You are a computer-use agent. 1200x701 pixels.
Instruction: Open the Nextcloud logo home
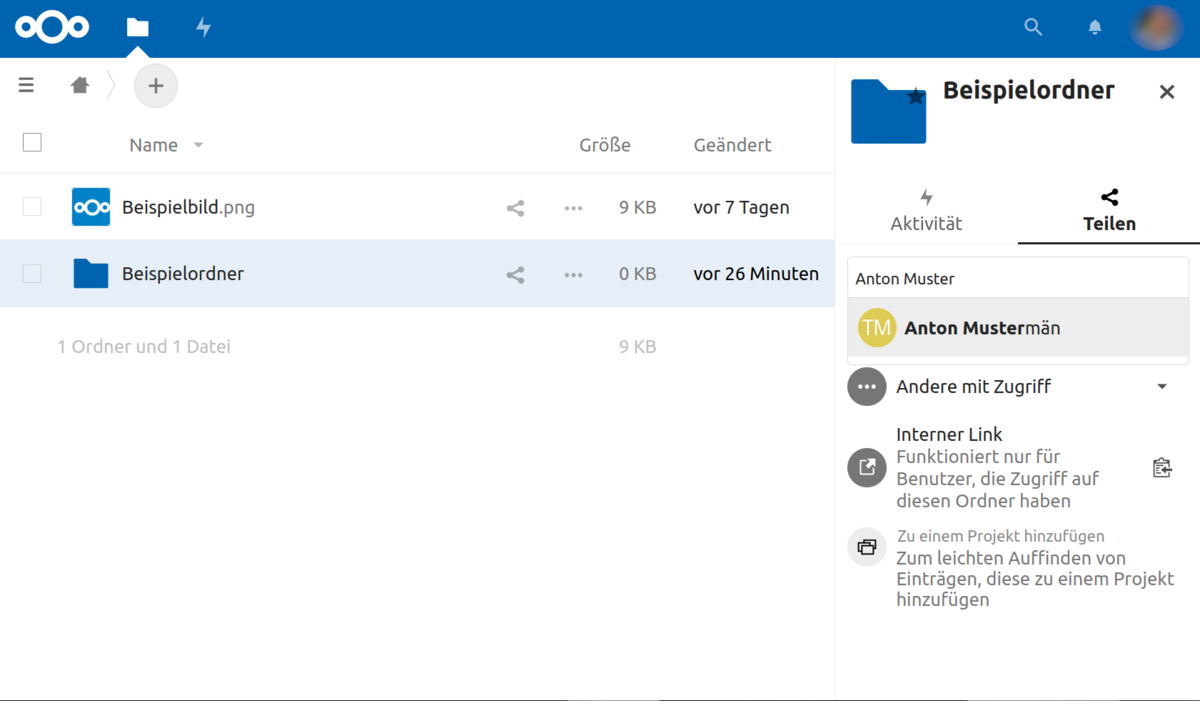point(52,28)
